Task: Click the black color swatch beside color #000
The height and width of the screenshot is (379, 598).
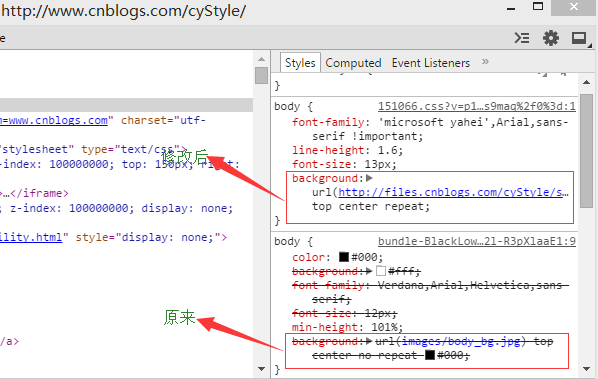Action: point(344,257)
